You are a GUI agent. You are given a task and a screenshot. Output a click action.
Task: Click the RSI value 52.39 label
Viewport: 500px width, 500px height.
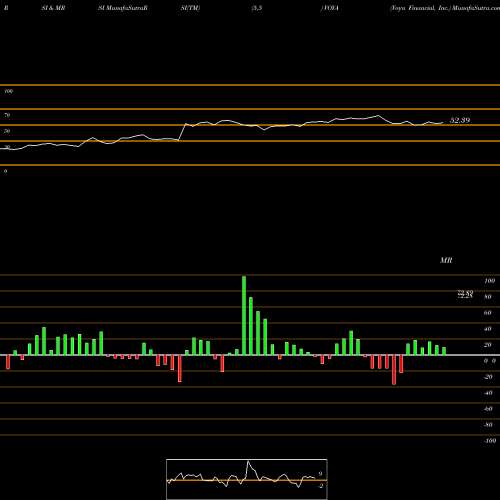point(460,120)
